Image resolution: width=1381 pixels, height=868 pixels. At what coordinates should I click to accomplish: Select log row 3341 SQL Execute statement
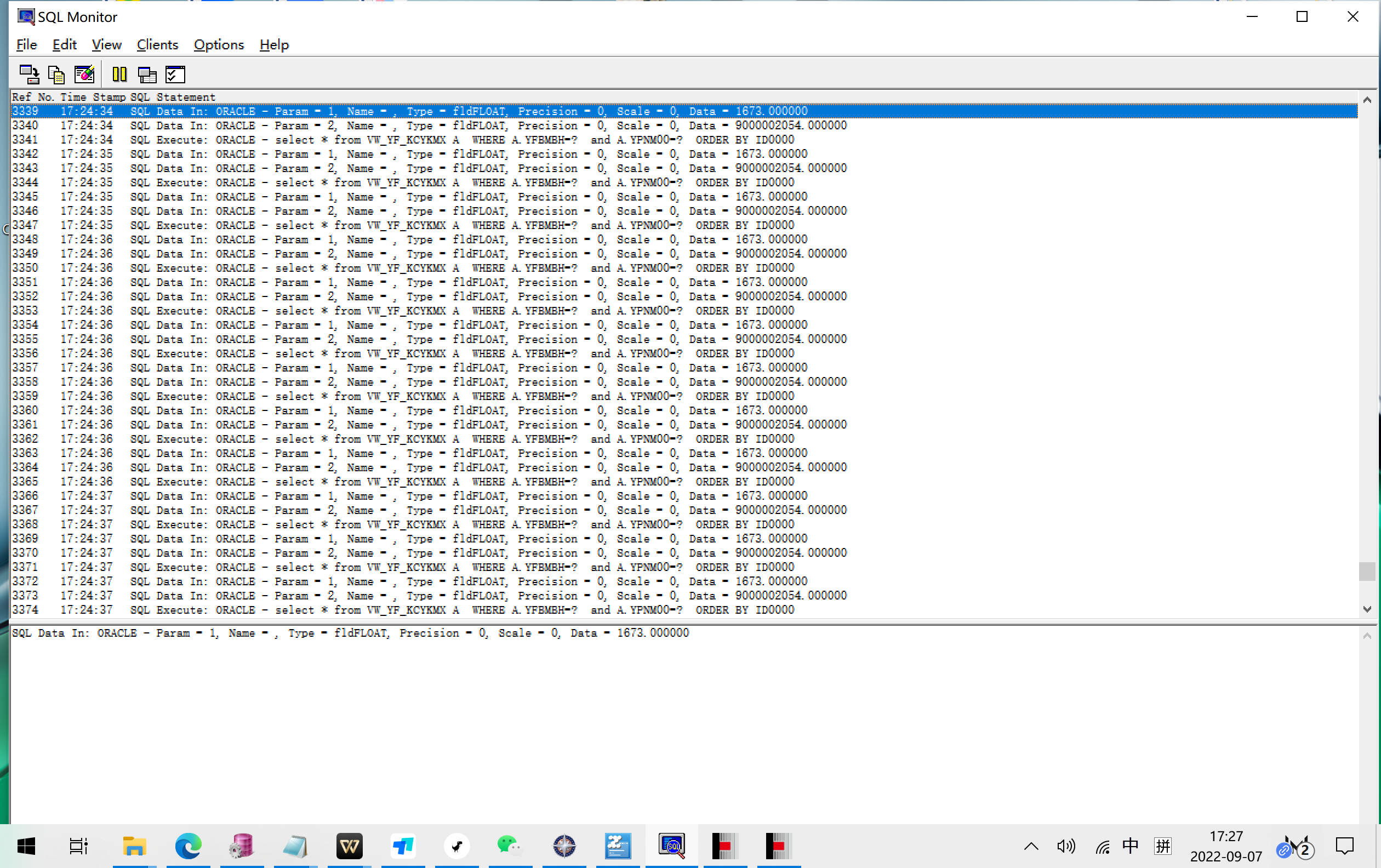pyautogui.click(x=402, y=140)
